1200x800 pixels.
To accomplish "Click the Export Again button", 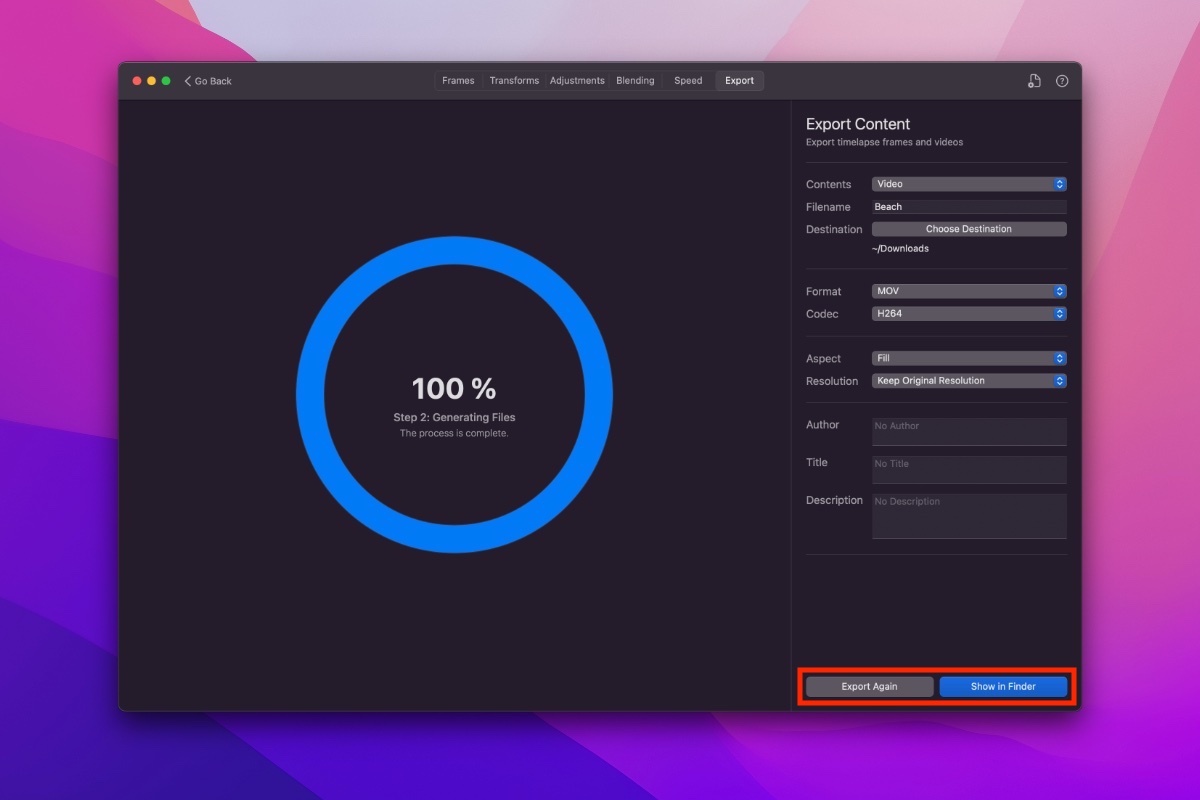I will 869,687.
